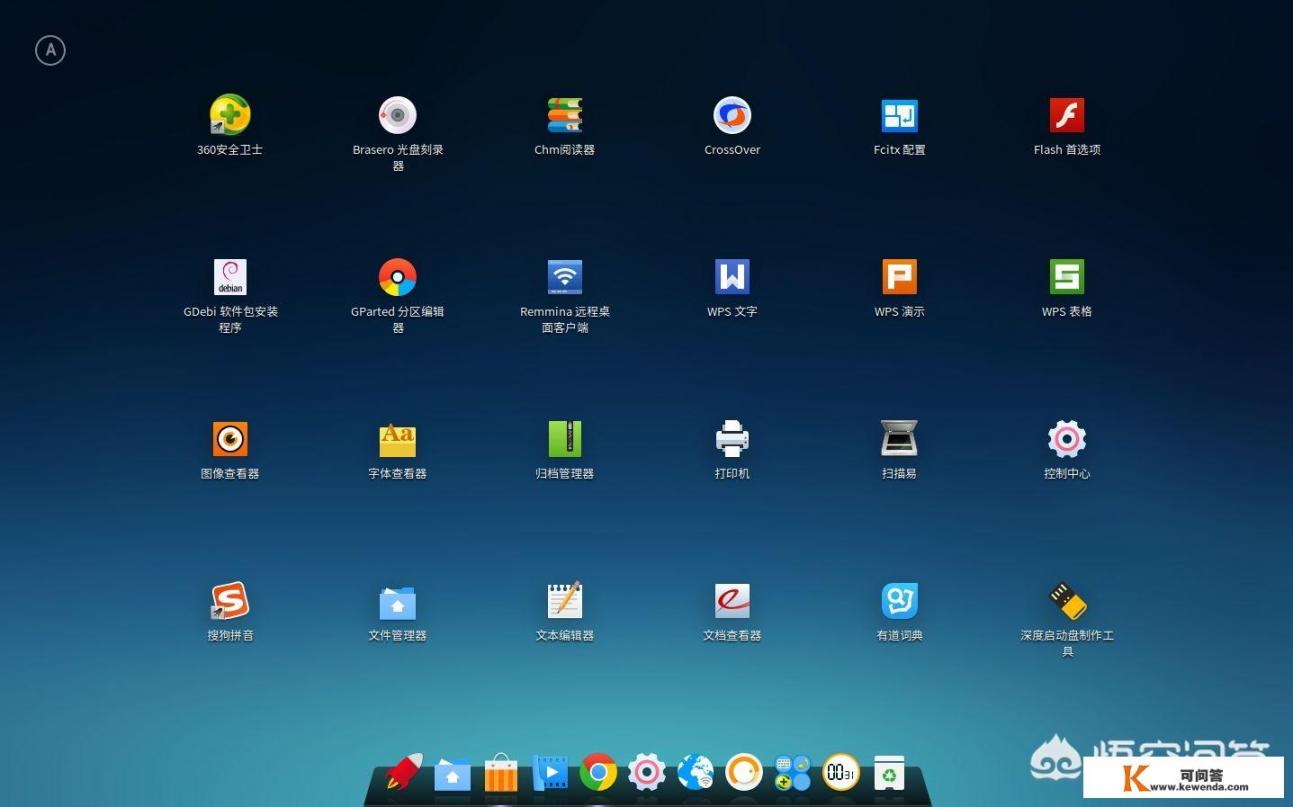Launch Brasero 光盘刻录器

397,116
